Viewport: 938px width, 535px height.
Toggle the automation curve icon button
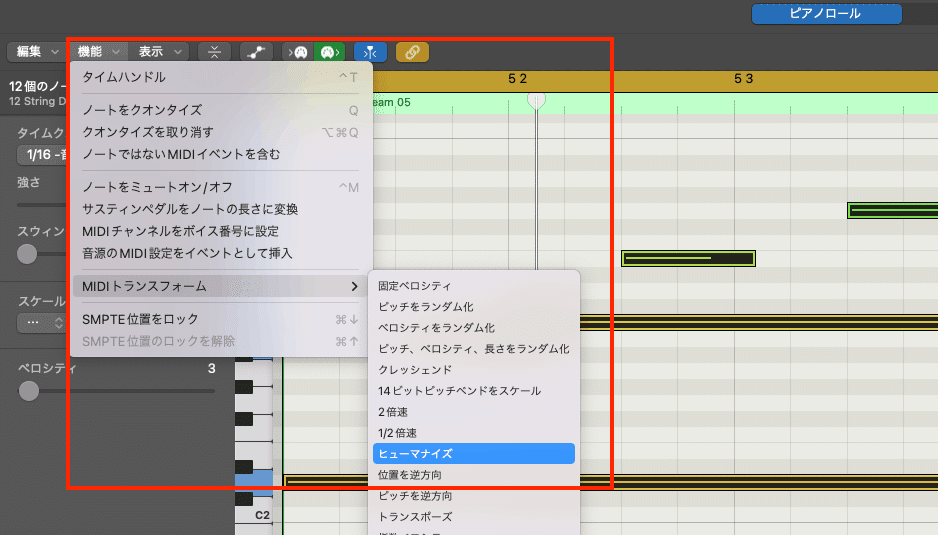256,52
